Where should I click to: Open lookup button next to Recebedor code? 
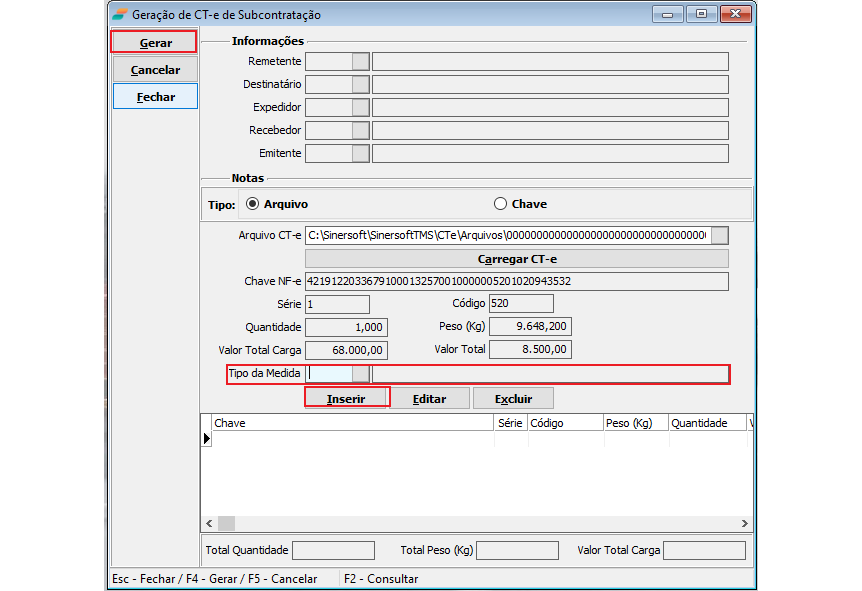pos(360,131)
